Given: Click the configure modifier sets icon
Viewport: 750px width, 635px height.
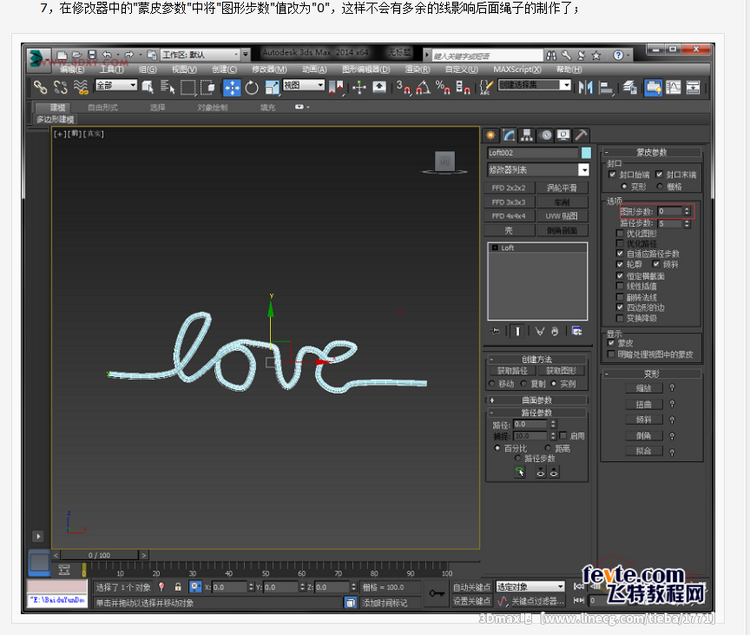Looking at the screenshot, I should tap(577, 330).
